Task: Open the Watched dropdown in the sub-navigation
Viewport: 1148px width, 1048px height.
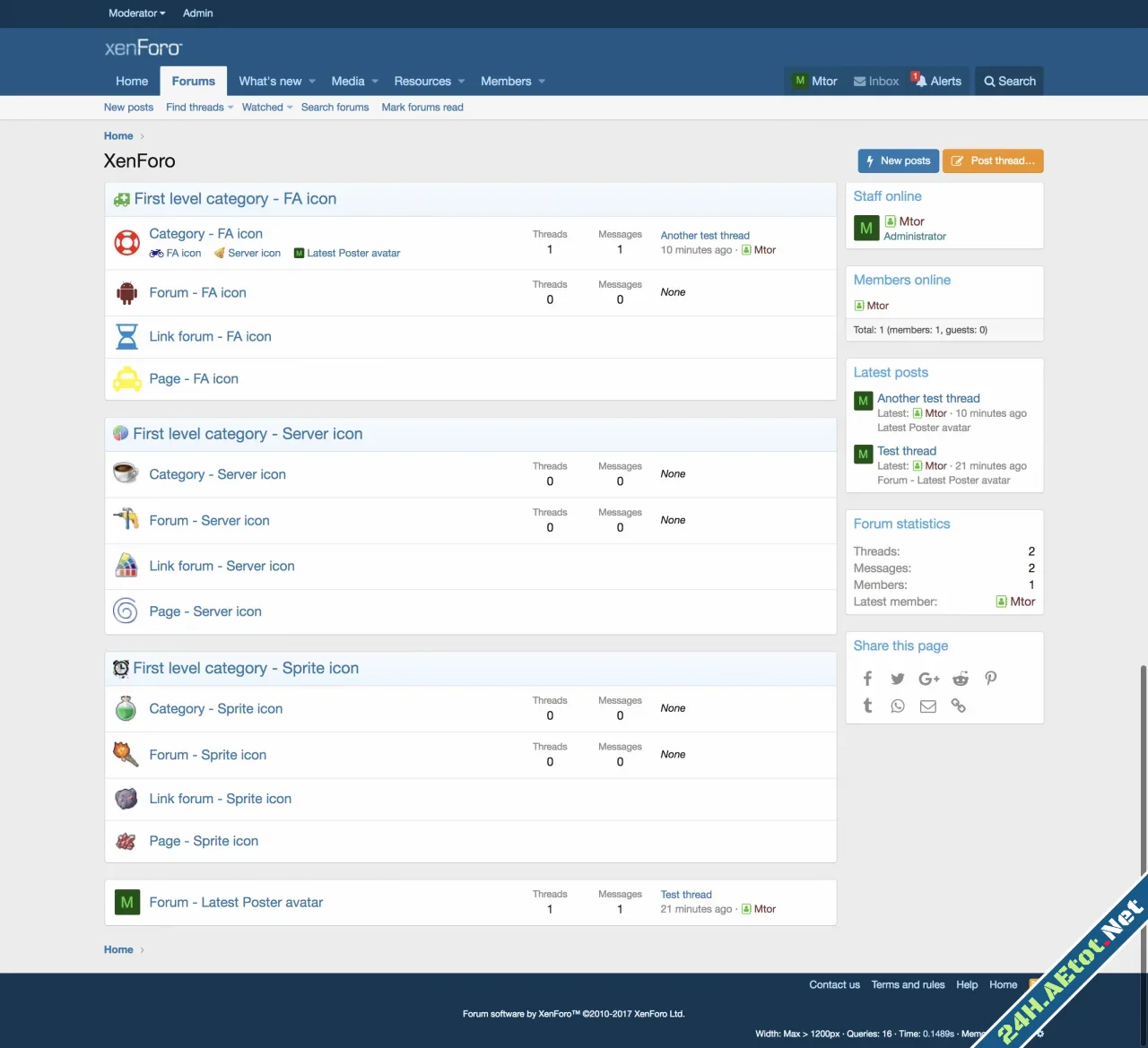Action: [x=267, y=108]
